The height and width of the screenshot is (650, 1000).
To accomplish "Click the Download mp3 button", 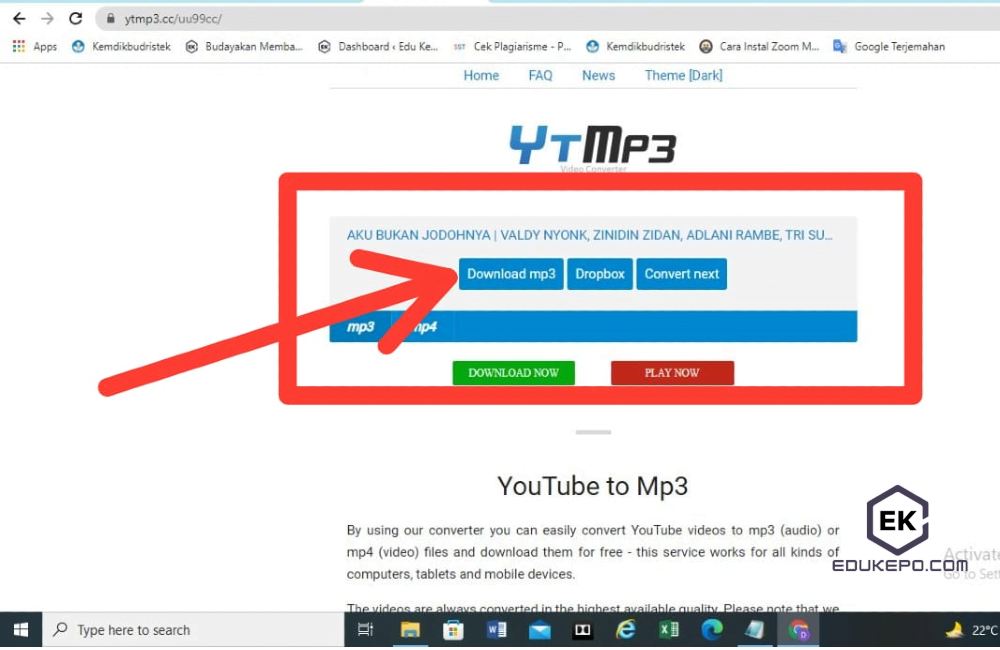I will point(511,274).
